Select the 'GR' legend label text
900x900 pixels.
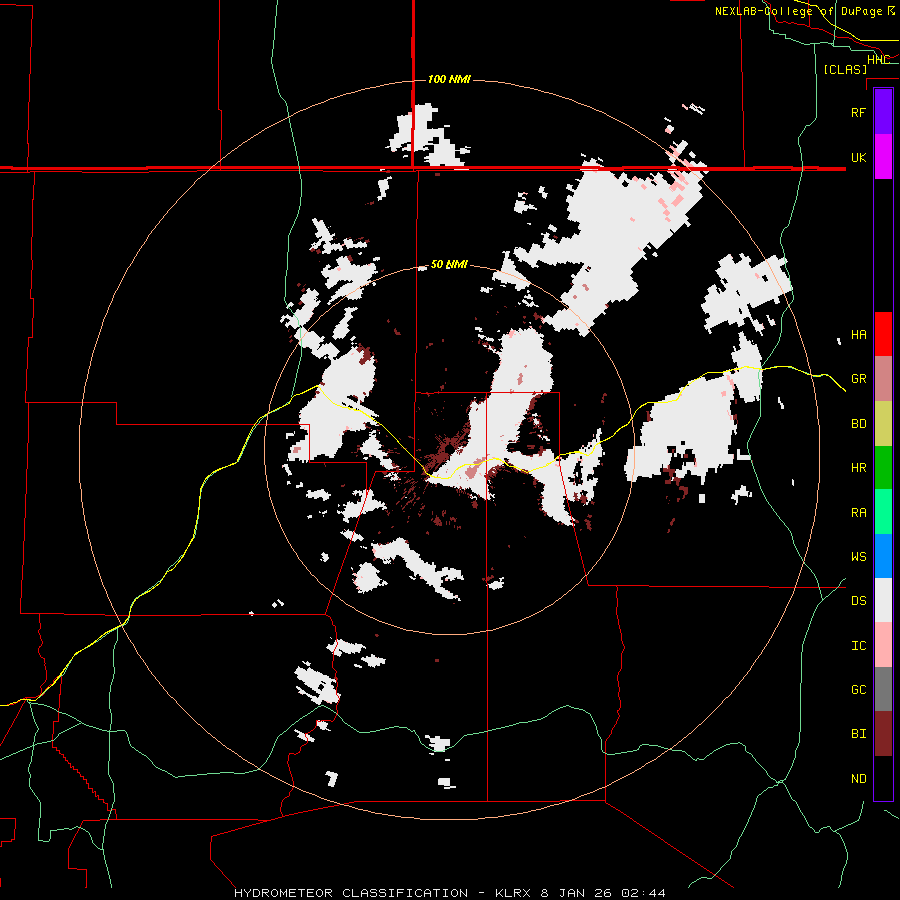pos(858,379)
